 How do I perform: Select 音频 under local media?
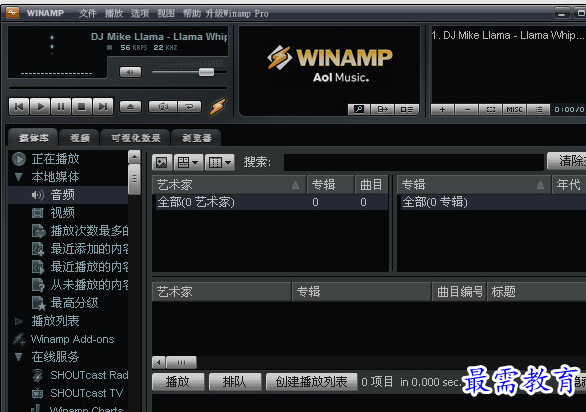pyautogui.click(x=62, y=195)
